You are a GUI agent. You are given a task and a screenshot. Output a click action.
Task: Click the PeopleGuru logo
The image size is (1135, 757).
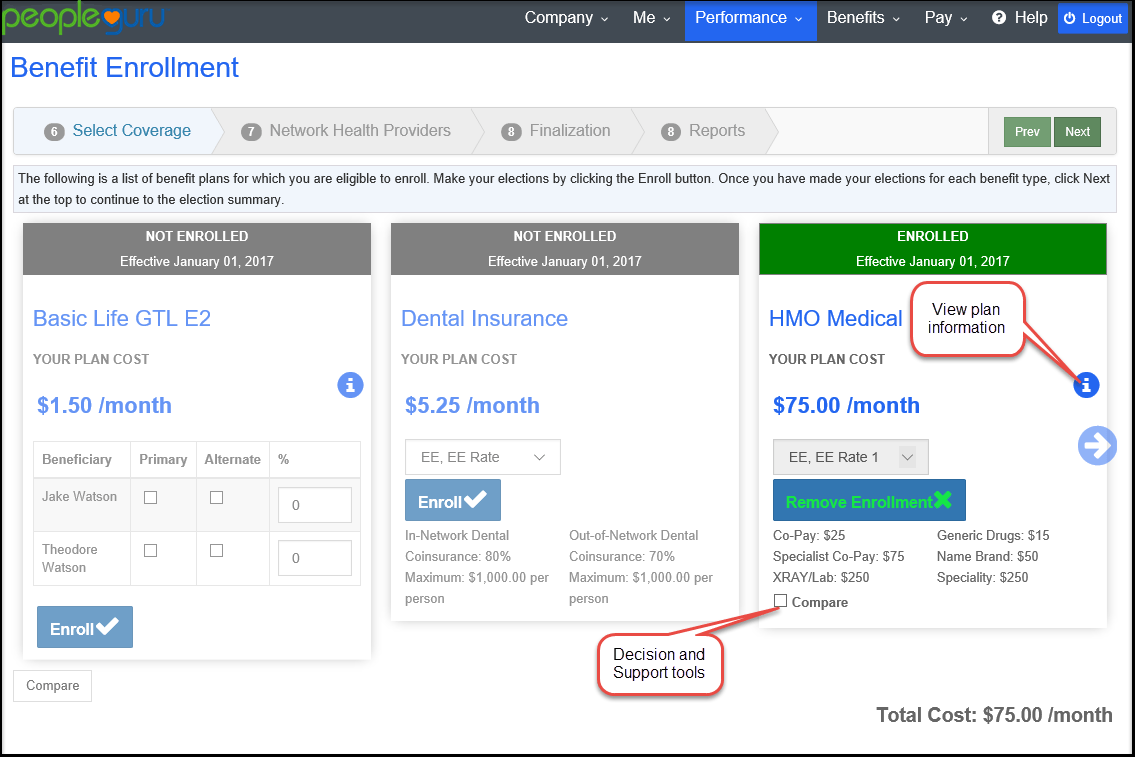click(83, 17)
